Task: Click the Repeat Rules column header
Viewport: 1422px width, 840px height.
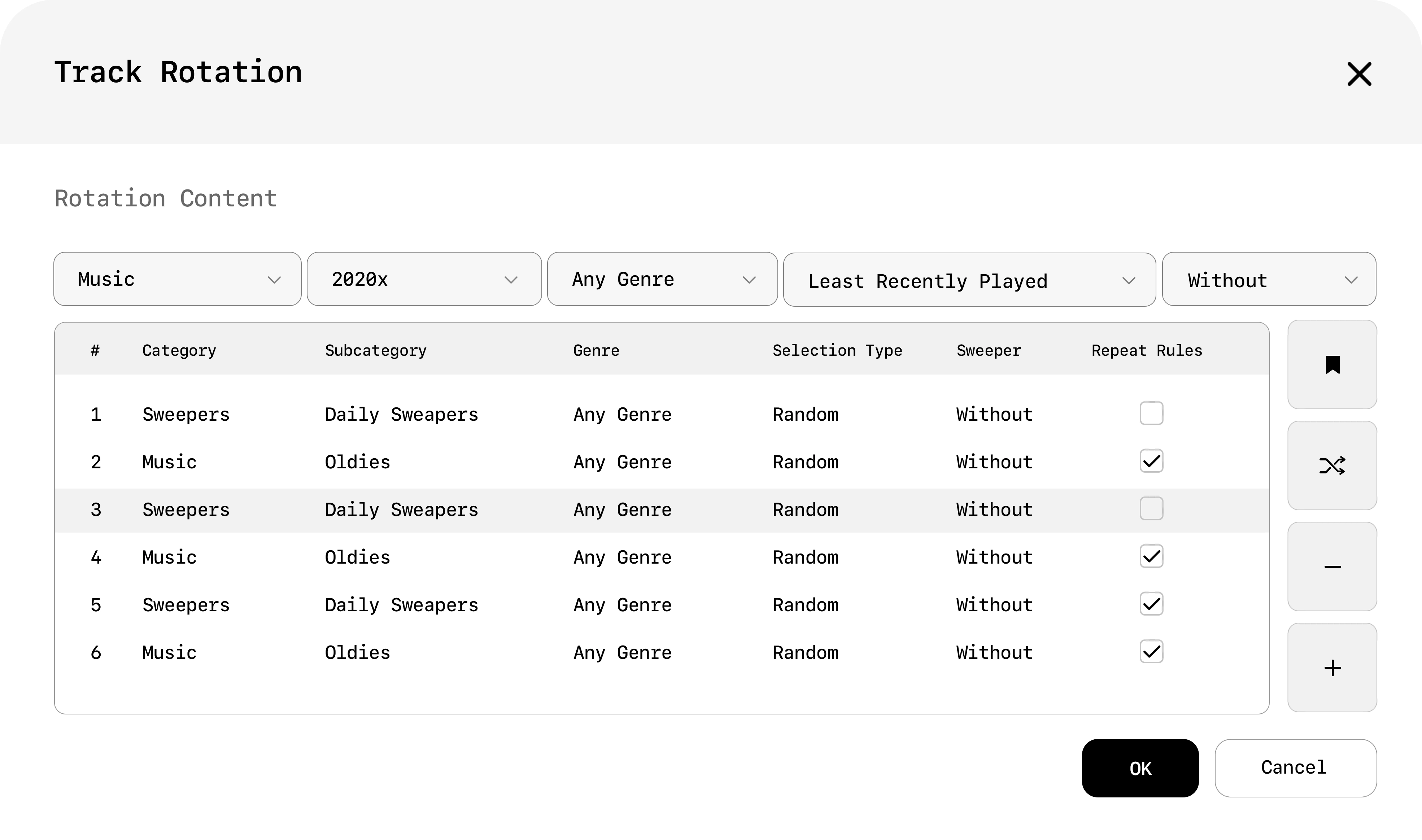Action: click(1146, 350)
